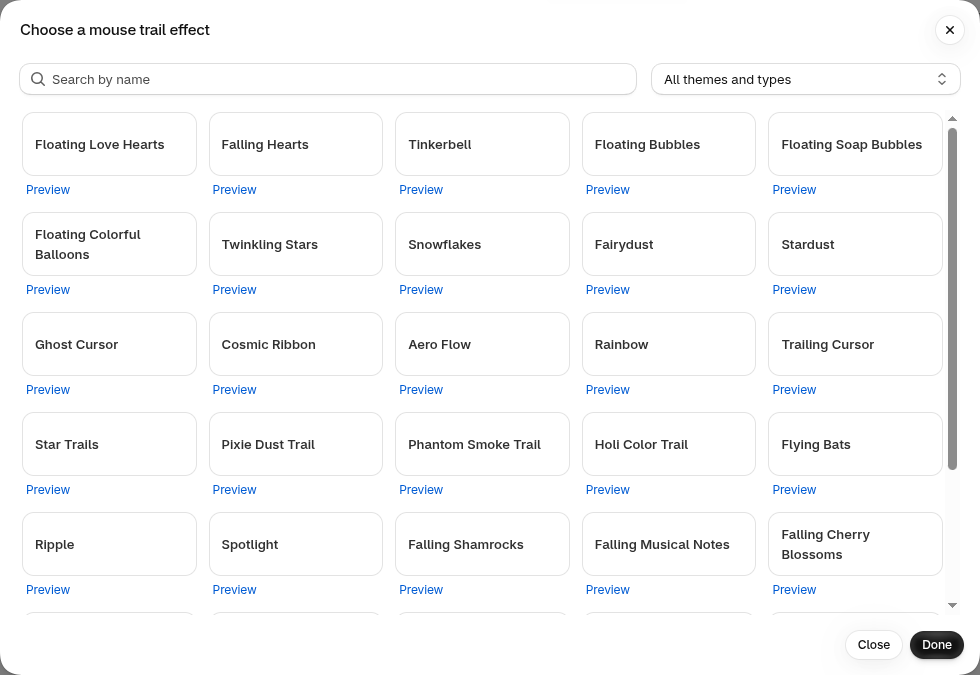Click the dropdown chevron arrows icon
980x675 pixels.
[941, 79]
